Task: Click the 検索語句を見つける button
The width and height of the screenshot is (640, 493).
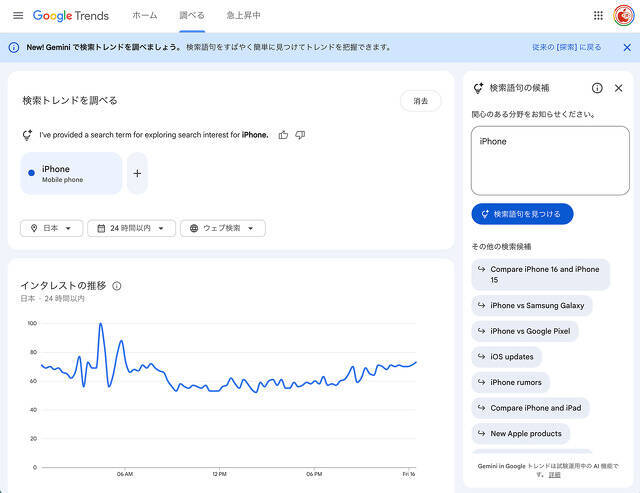Action: pyautogui.click(x=522, y=214)
